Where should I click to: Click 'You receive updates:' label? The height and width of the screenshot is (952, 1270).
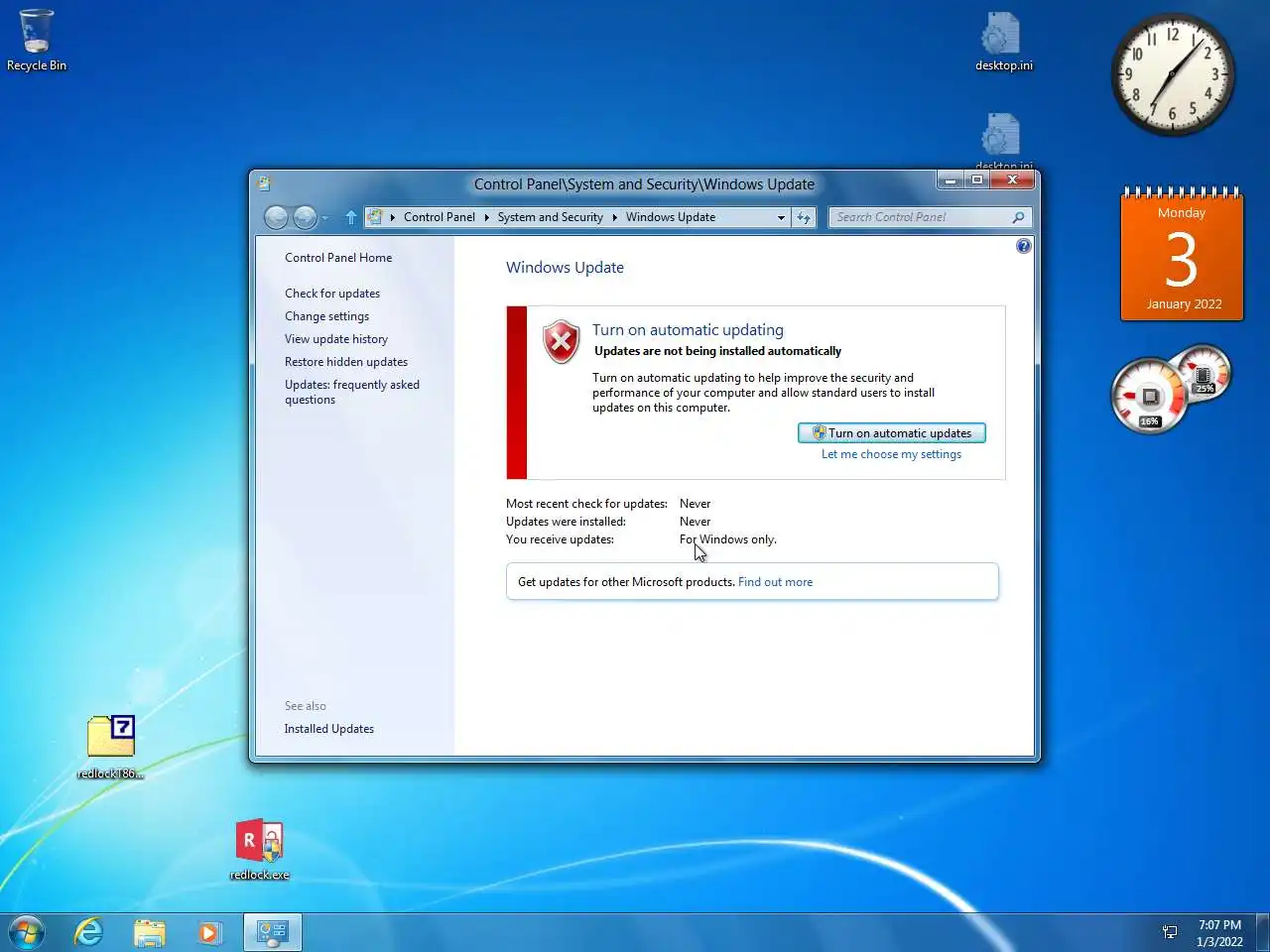click(560, 539)
